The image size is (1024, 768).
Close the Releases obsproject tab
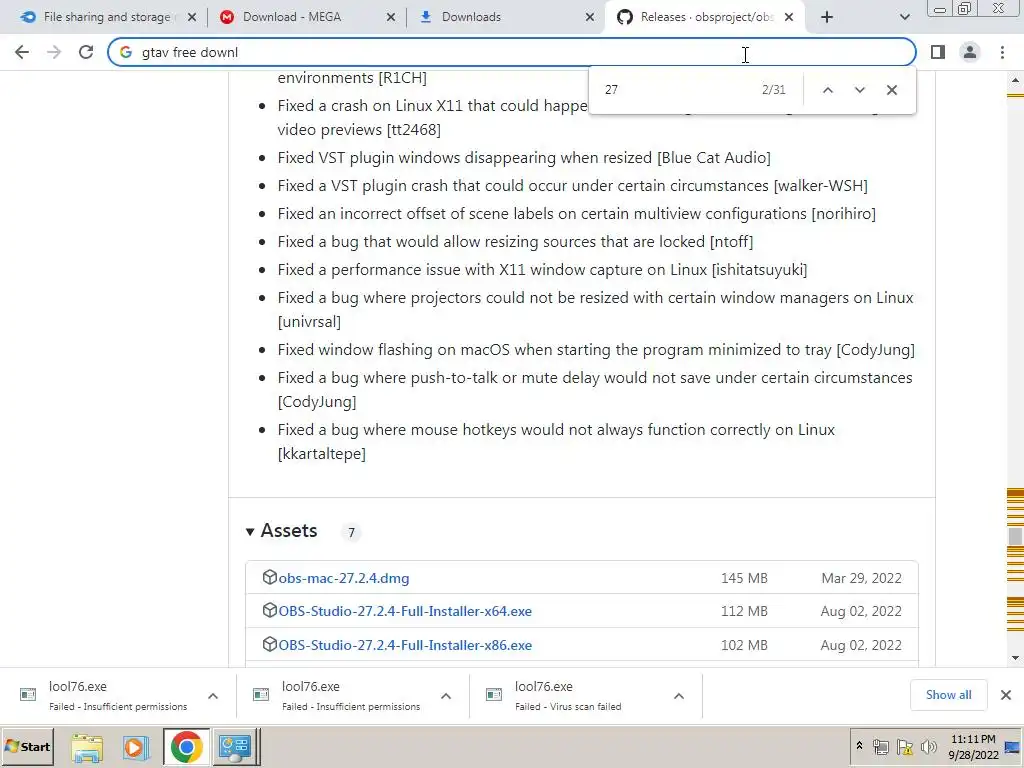[x=789, y=18]
